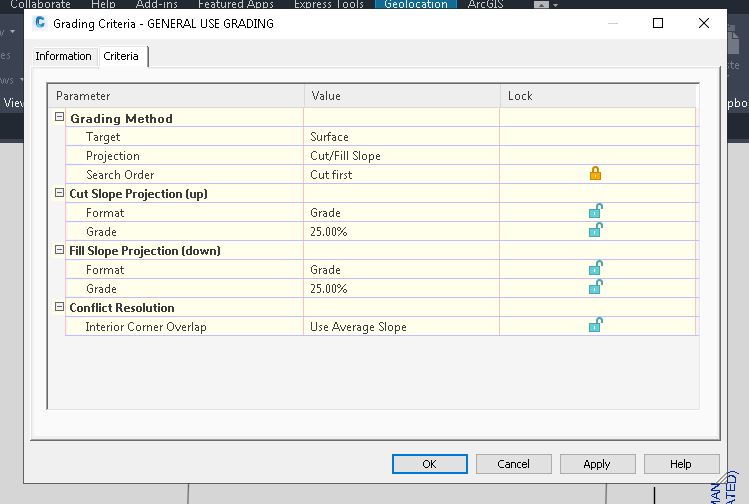Cancel the grading criteria dialog

pos(513,464)
